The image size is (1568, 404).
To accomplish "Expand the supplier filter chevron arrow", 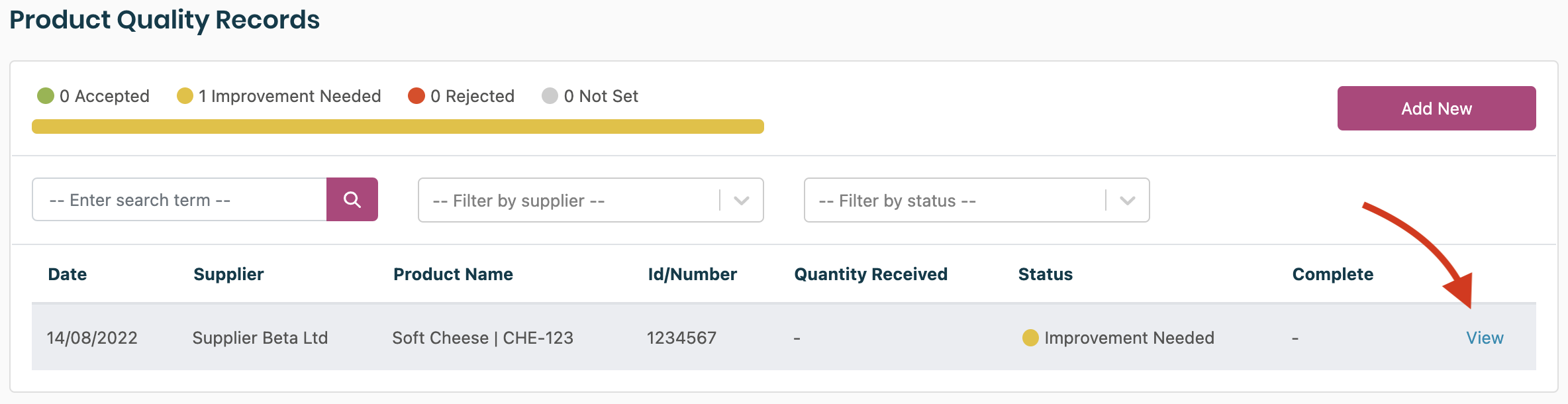I will pos(742,200).
